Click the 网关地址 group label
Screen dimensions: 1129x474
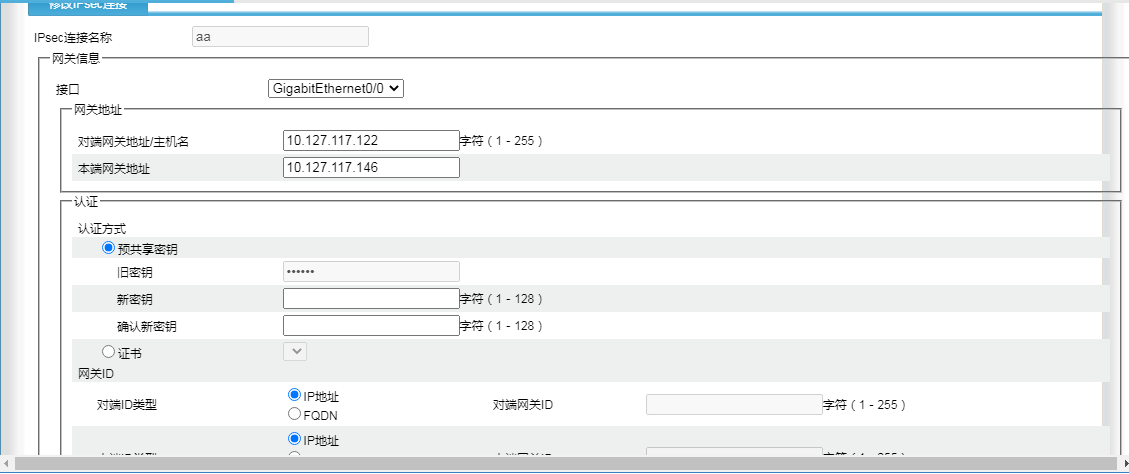pos(98,110)
